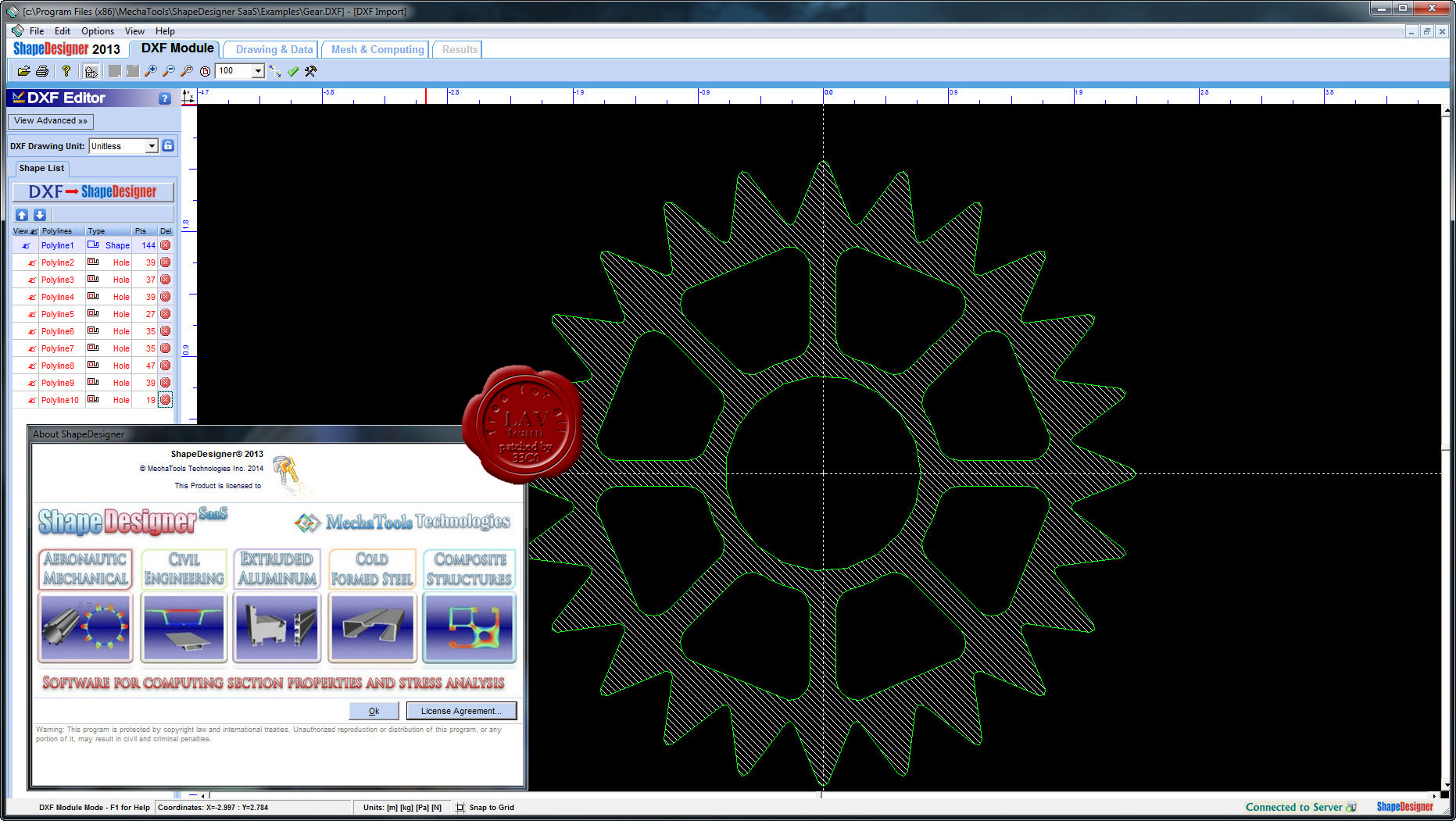1456x821 pixels.
Task: Open the View menu
Action: (x=134, y=31)
